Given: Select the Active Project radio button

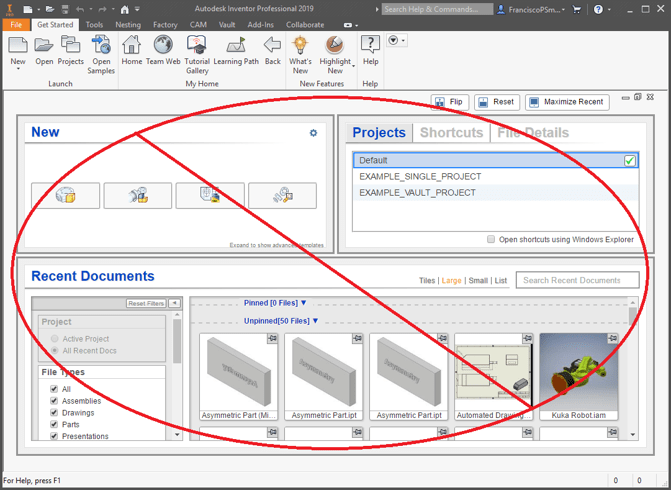Looking at the screenshot, I should (x=54, y=339).
